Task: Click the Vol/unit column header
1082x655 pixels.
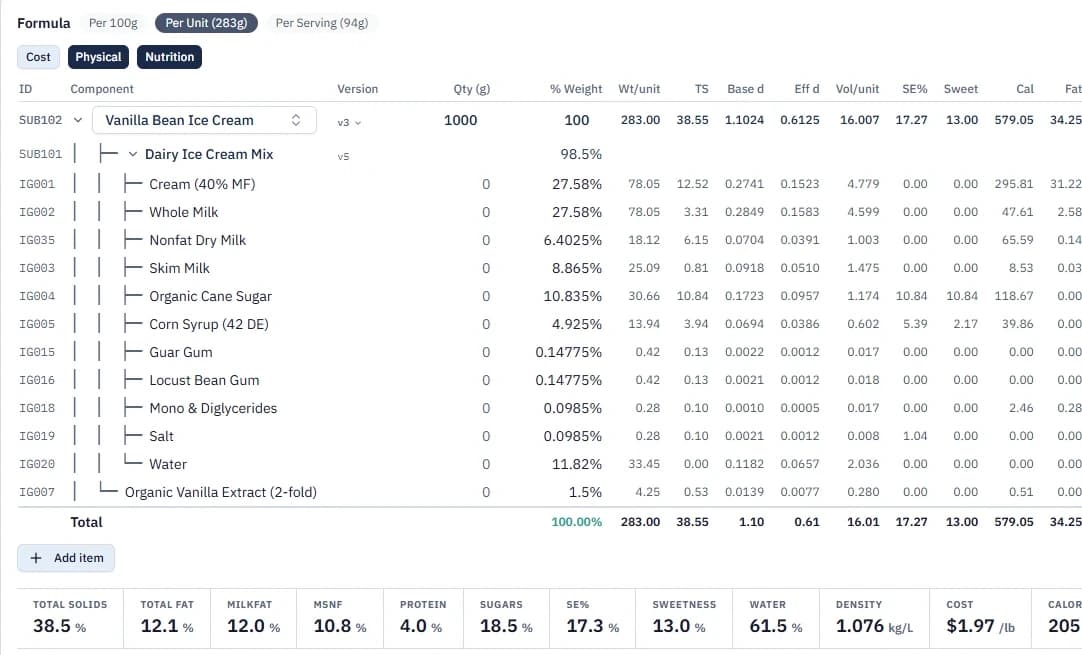Action: click(x=857, y=89)
